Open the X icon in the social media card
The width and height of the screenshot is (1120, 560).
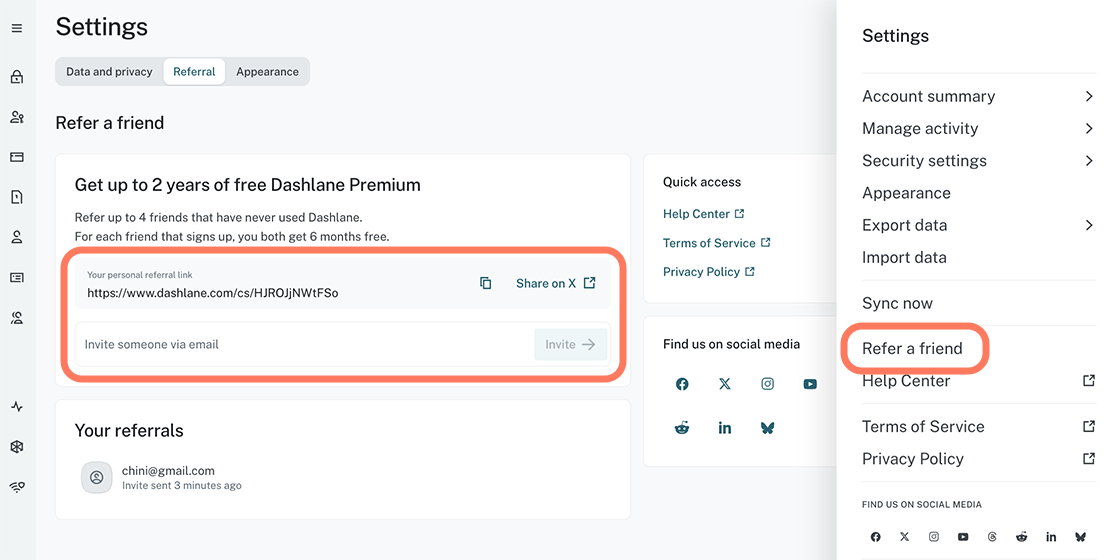click(725, 384)
